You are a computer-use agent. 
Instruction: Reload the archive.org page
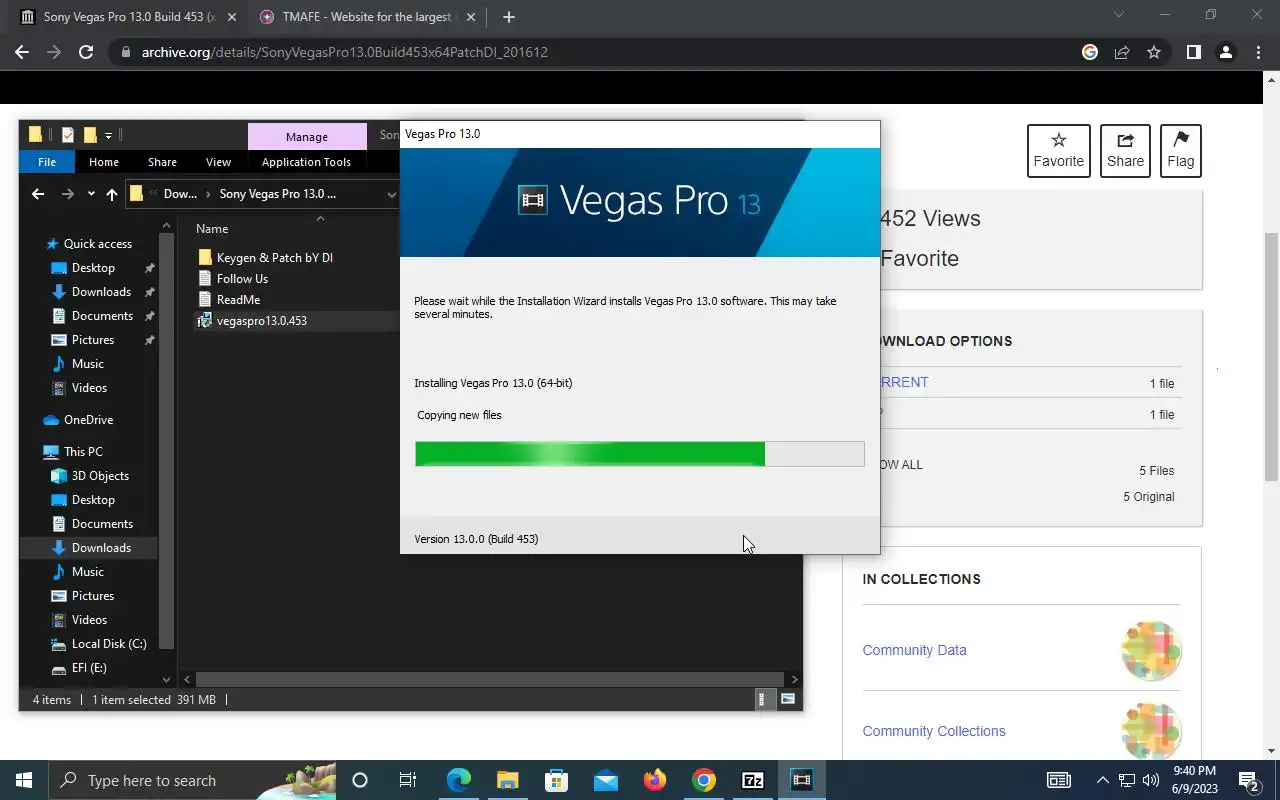click(x=86, y=52)
